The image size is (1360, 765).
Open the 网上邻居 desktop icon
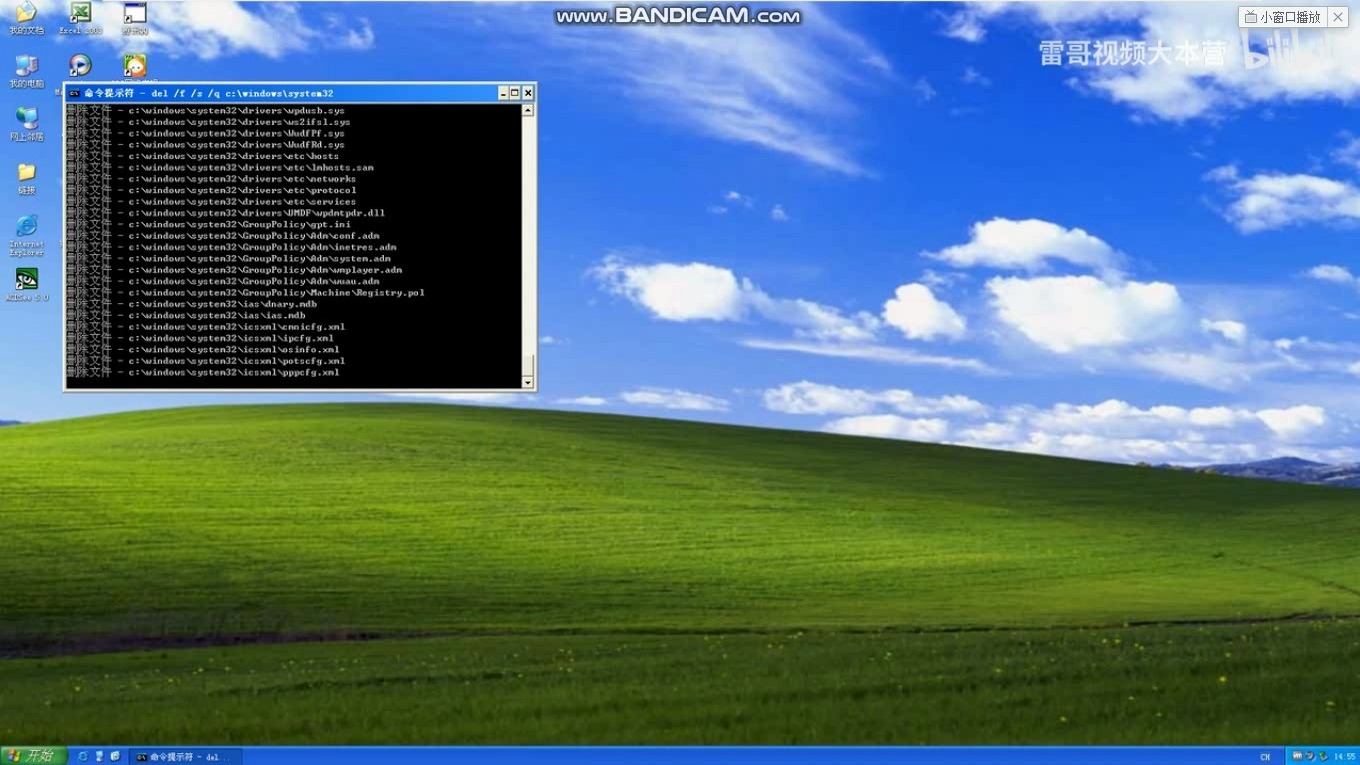tap(27, 120)
